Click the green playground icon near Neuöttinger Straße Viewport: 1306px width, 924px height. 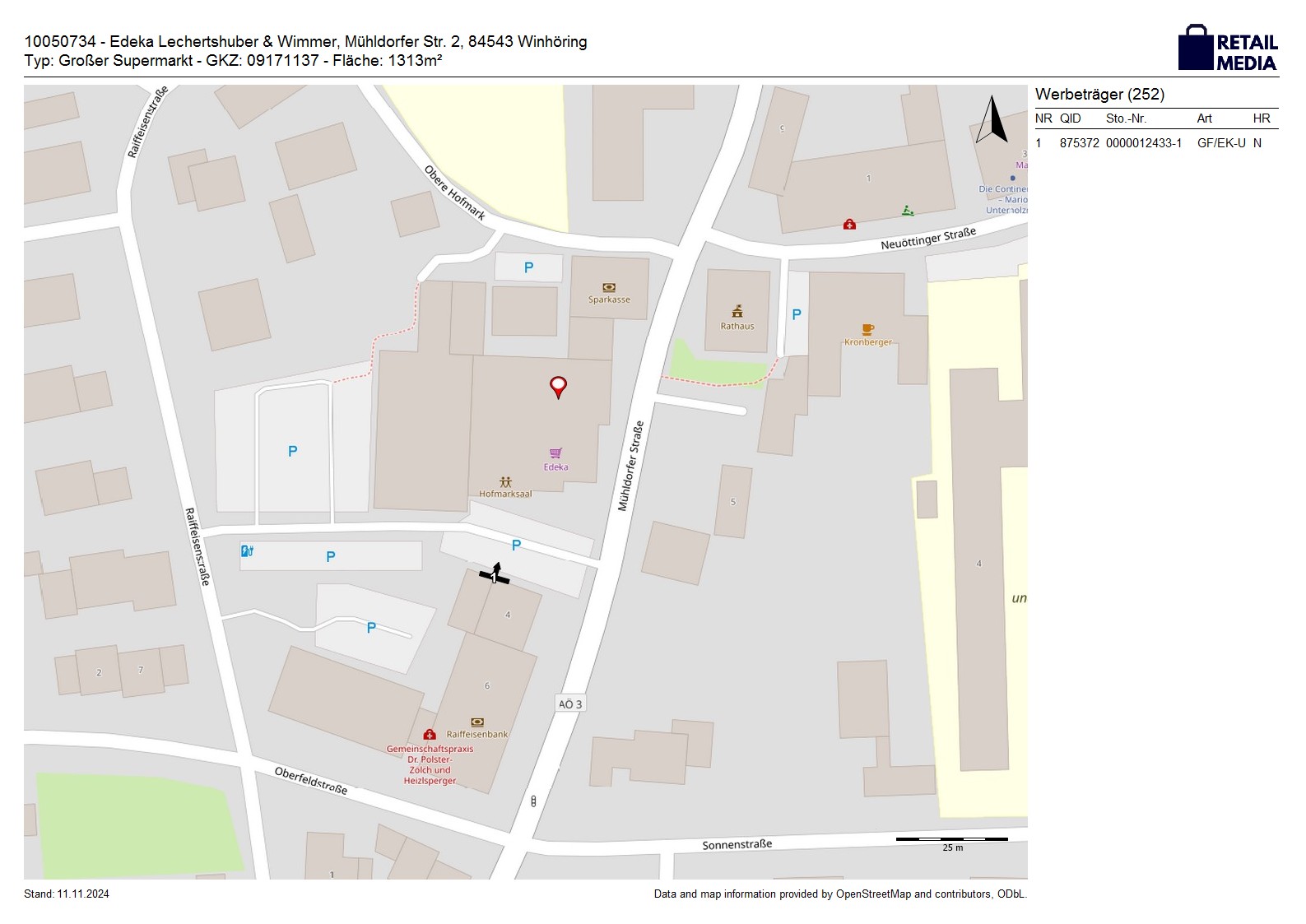click(908, 211)
